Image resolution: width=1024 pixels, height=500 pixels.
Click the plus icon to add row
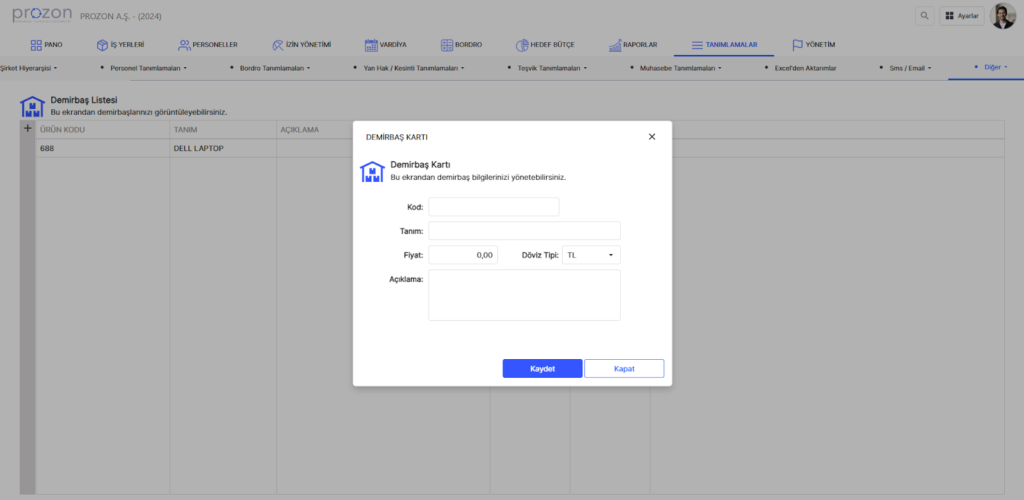27,129
